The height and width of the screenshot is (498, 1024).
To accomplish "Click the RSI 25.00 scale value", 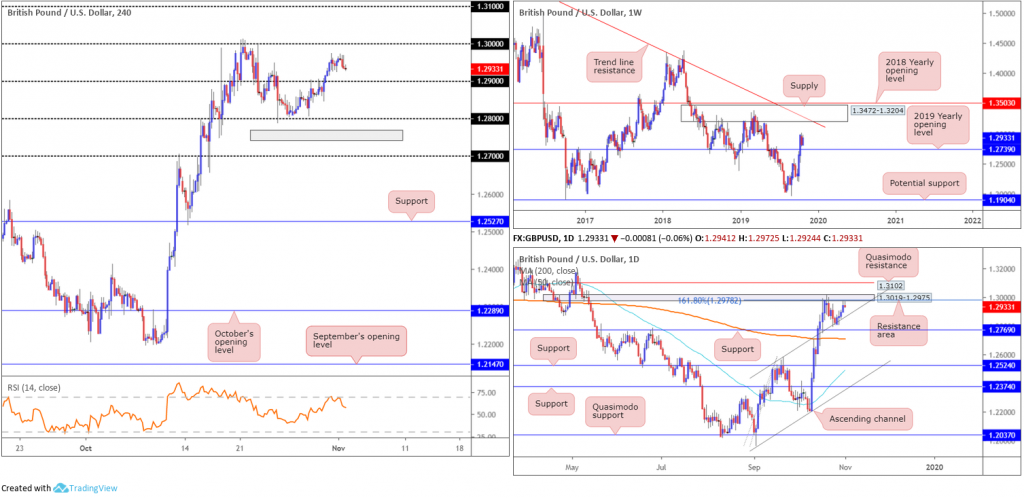I will pos(488,437).
